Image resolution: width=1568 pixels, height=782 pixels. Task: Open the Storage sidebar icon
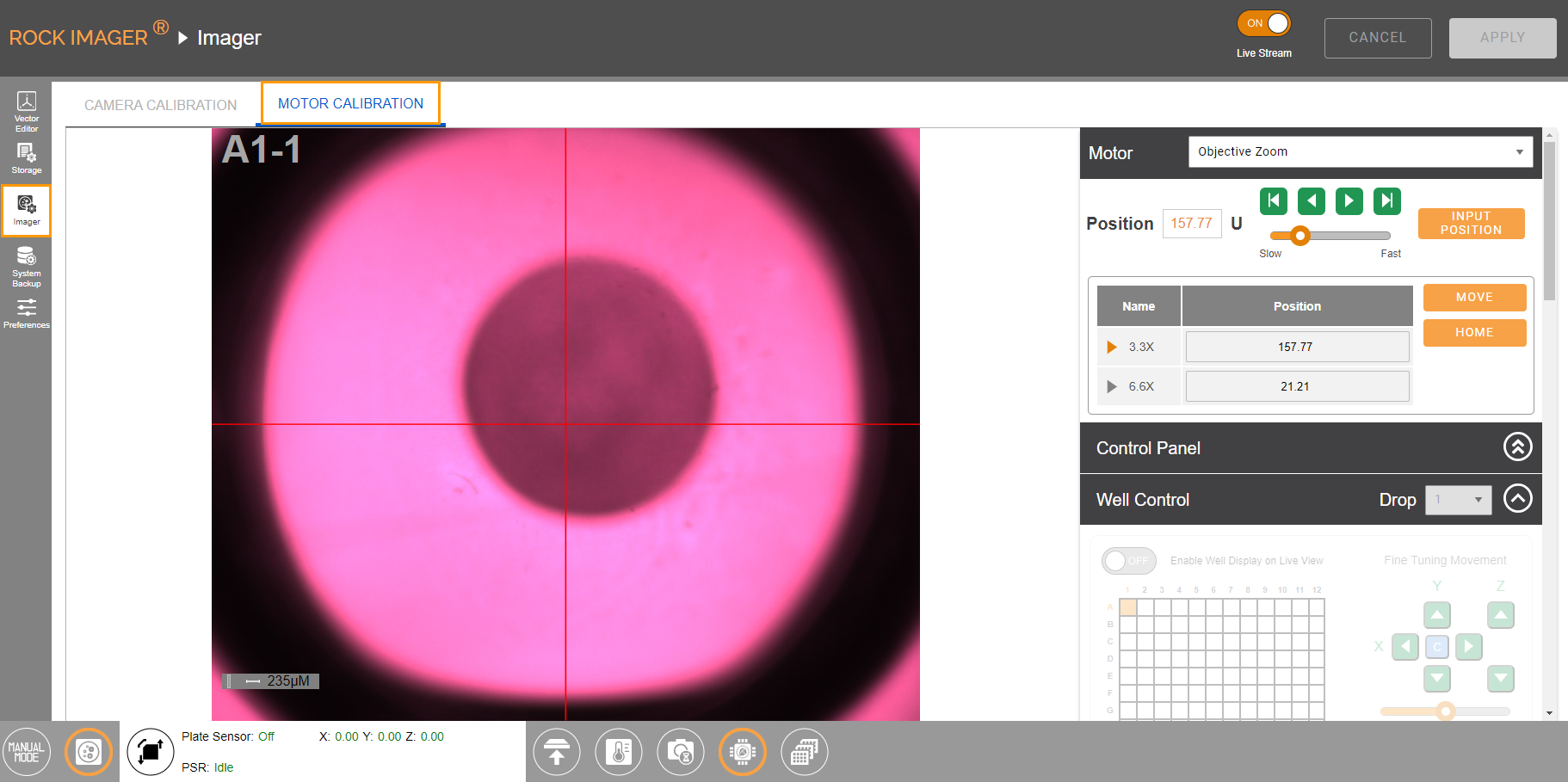27,157
